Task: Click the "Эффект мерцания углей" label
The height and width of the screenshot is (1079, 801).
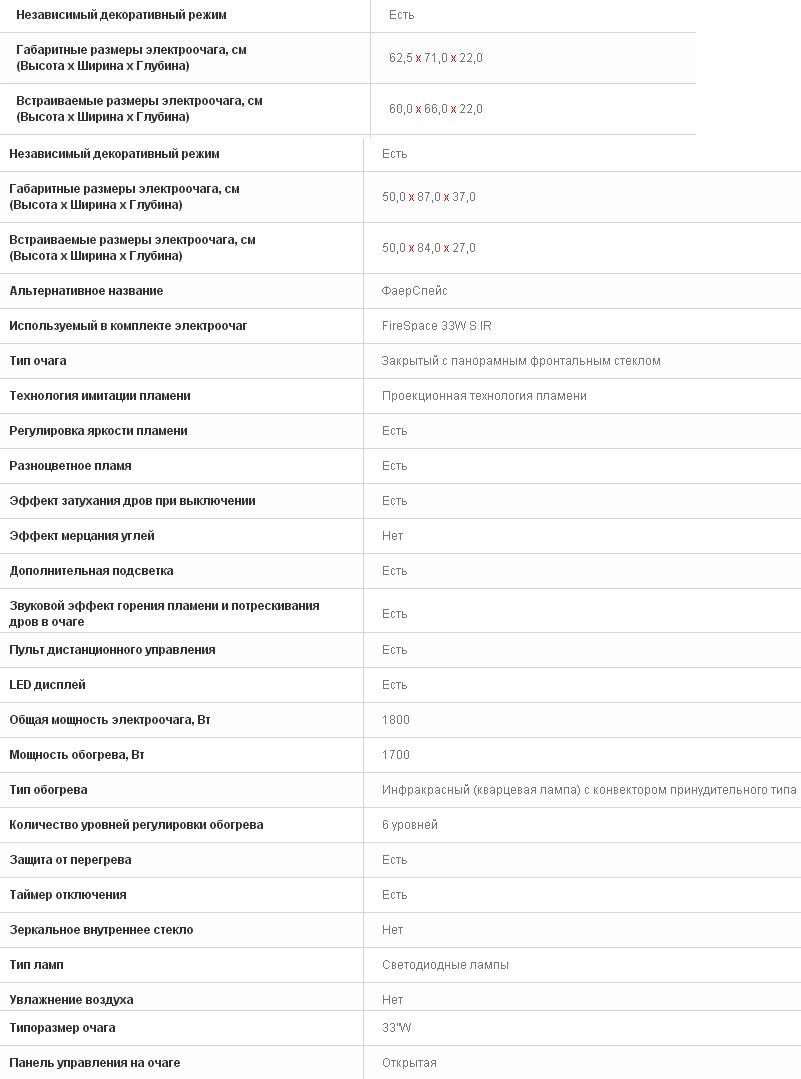Action: (x=82, y=536)
